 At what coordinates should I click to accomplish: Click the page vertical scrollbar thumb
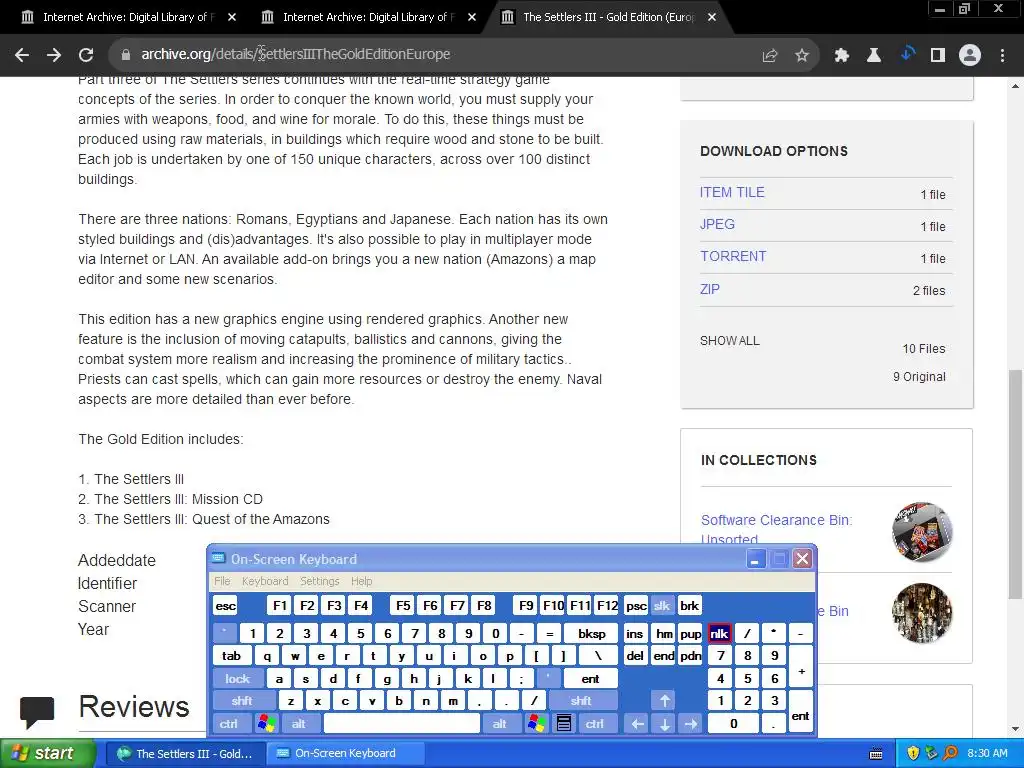pyautogui.click(x=1015, y=484)
